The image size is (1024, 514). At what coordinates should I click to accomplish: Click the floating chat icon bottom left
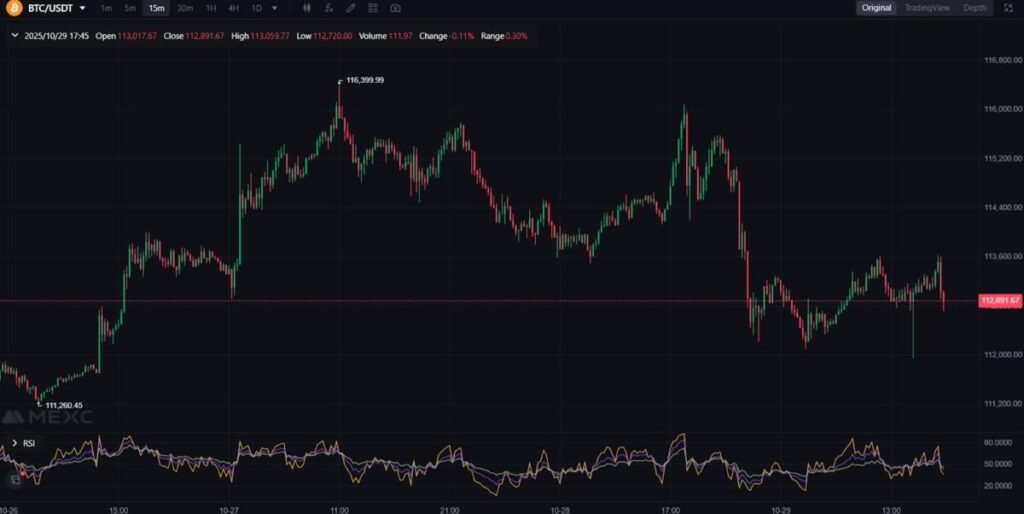[x=15, y=480]
